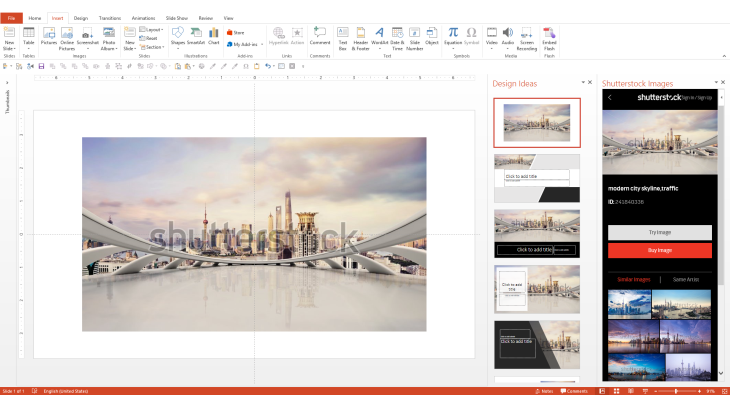Viewport: 730px width, 395px height.
Task: Open Online Pictures in the ribbon
Action: click(67, 38)
